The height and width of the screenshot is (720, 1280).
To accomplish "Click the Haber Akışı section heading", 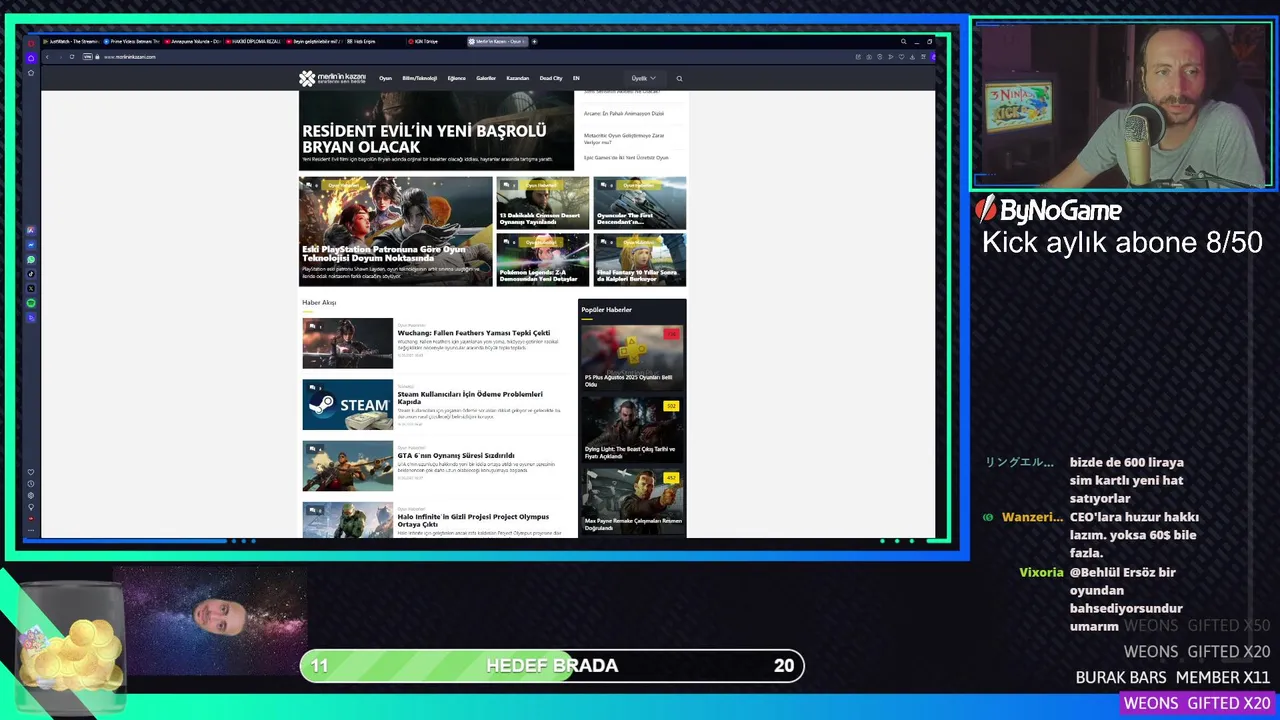I will pyautogui.click(x=319, y=302).
